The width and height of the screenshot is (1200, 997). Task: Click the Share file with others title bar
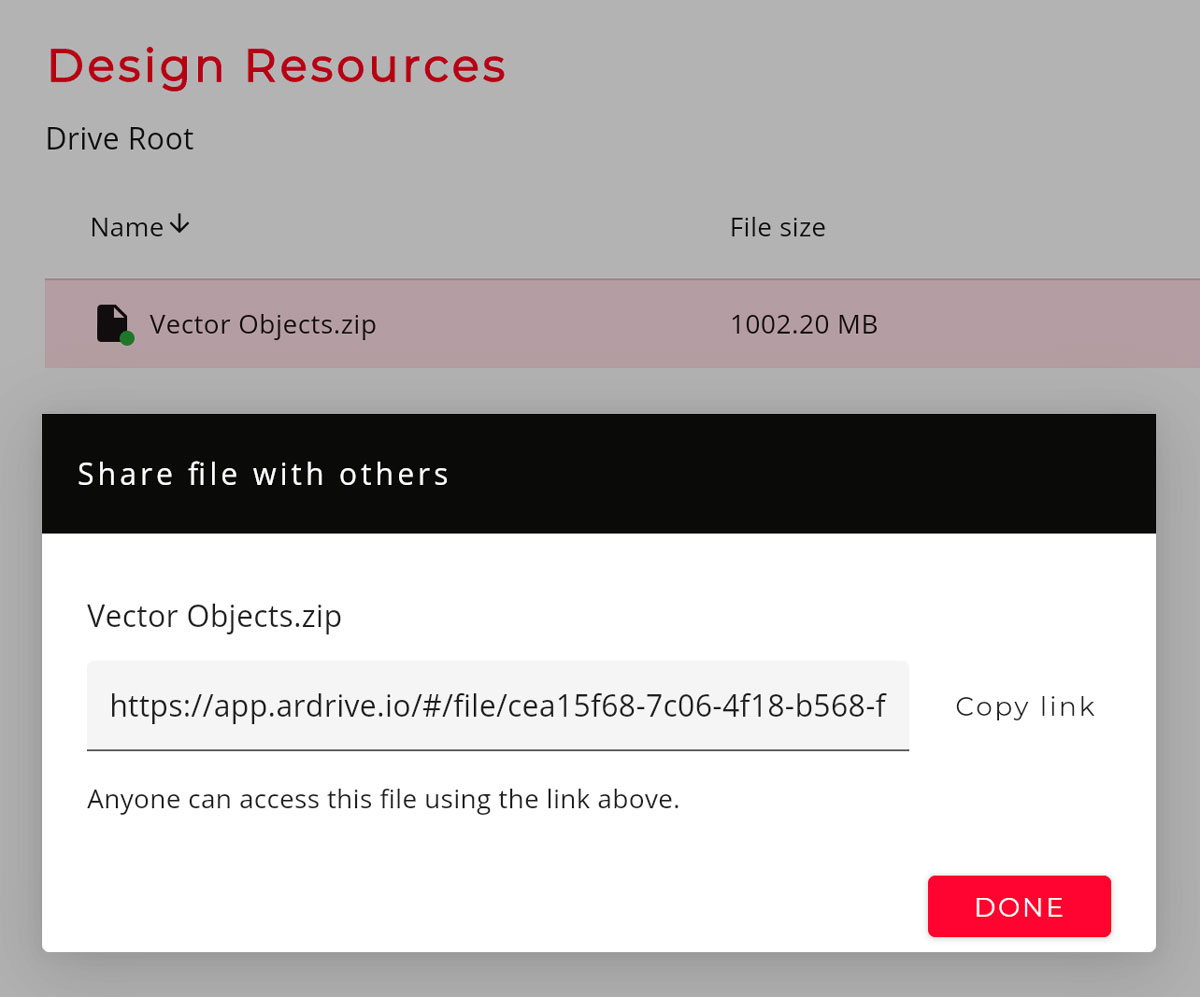(263, 473)
